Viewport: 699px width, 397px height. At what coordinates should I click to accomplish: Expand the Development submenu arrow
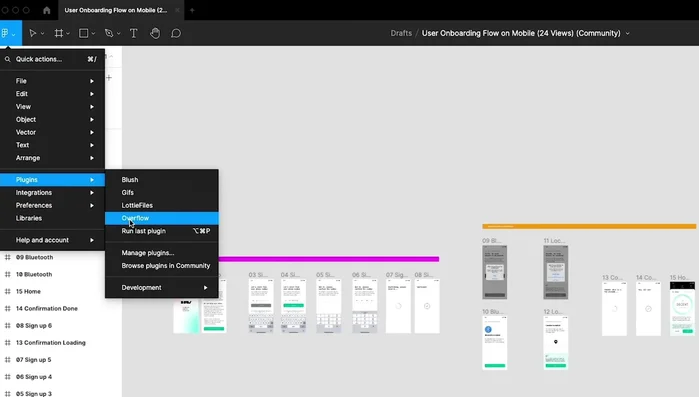click(x=206, y=288)
